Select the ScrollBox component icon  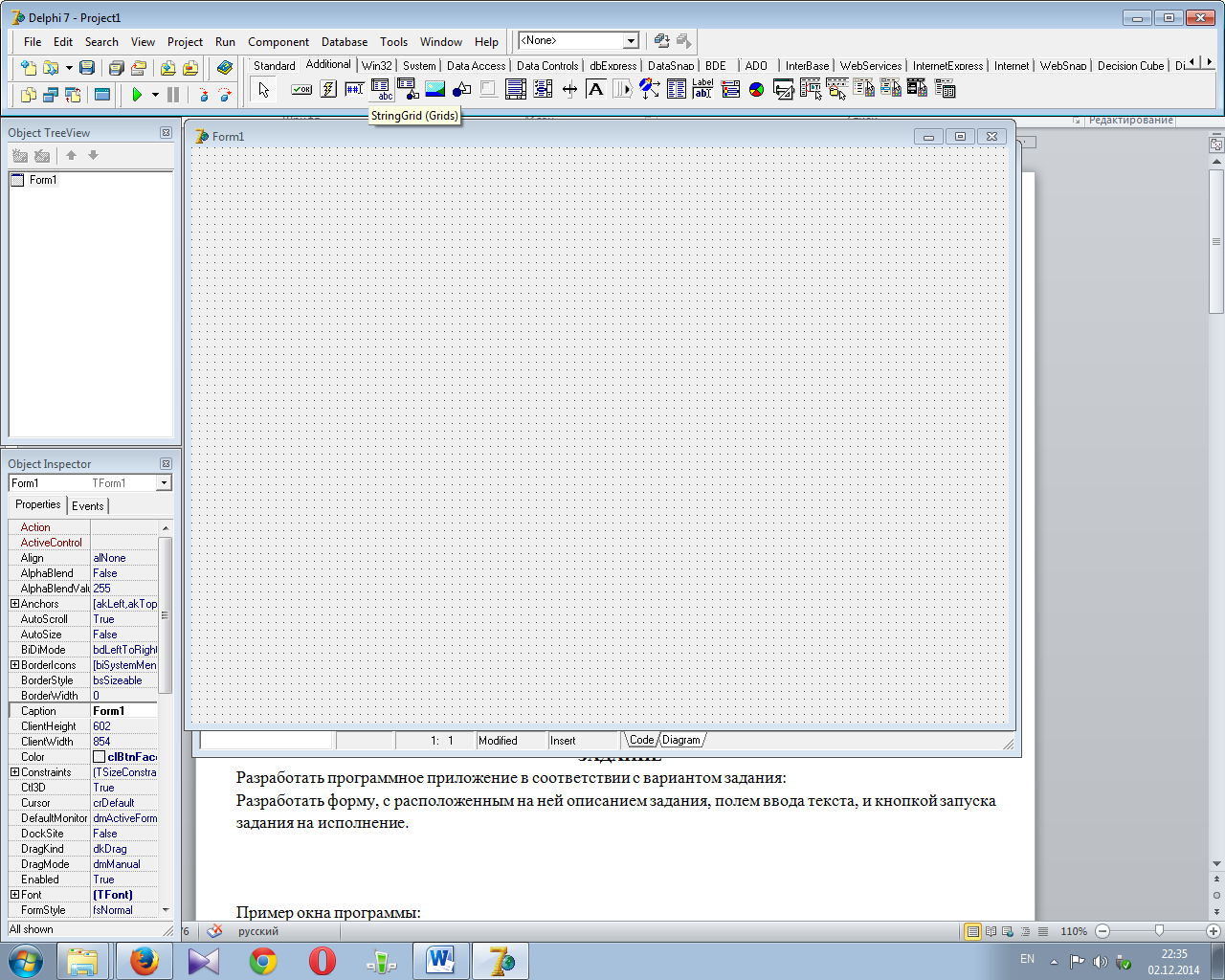click(515, 89)
